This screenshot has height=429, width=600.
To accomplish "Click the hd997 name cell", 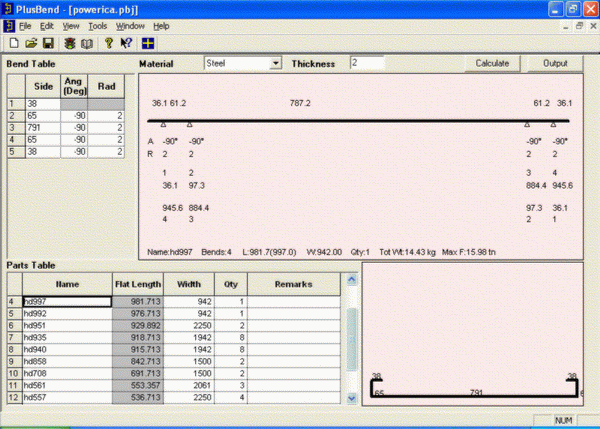I will pyautogui.click(x=65, y=301).
